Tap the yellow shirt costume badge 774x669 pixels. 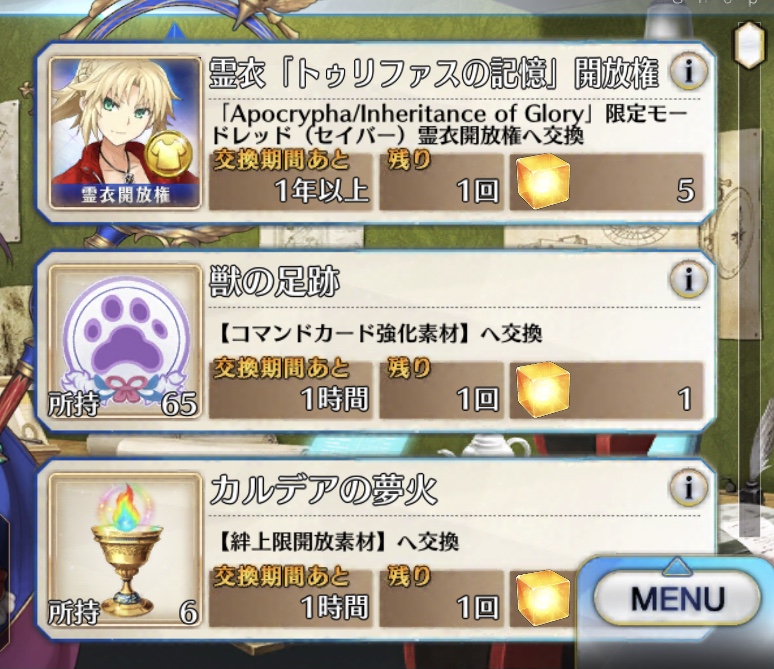pos(170,155)
